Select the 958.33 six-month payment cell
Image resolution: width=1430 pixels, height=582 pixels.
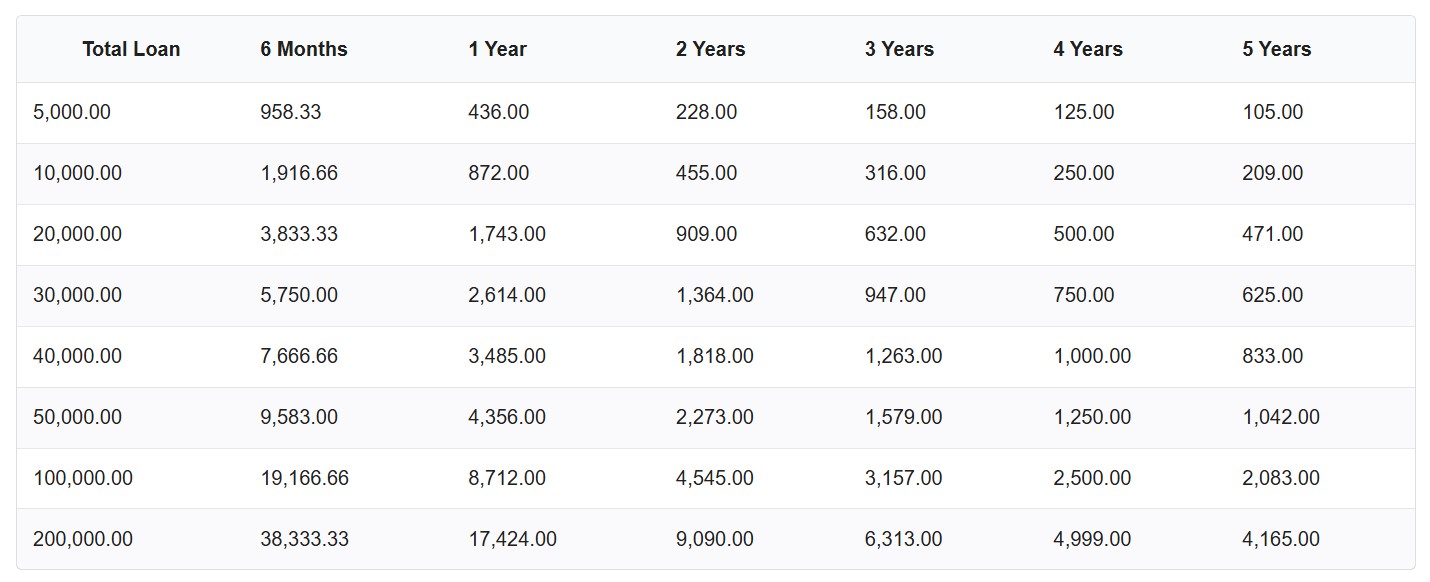click(x=291, y=112)
